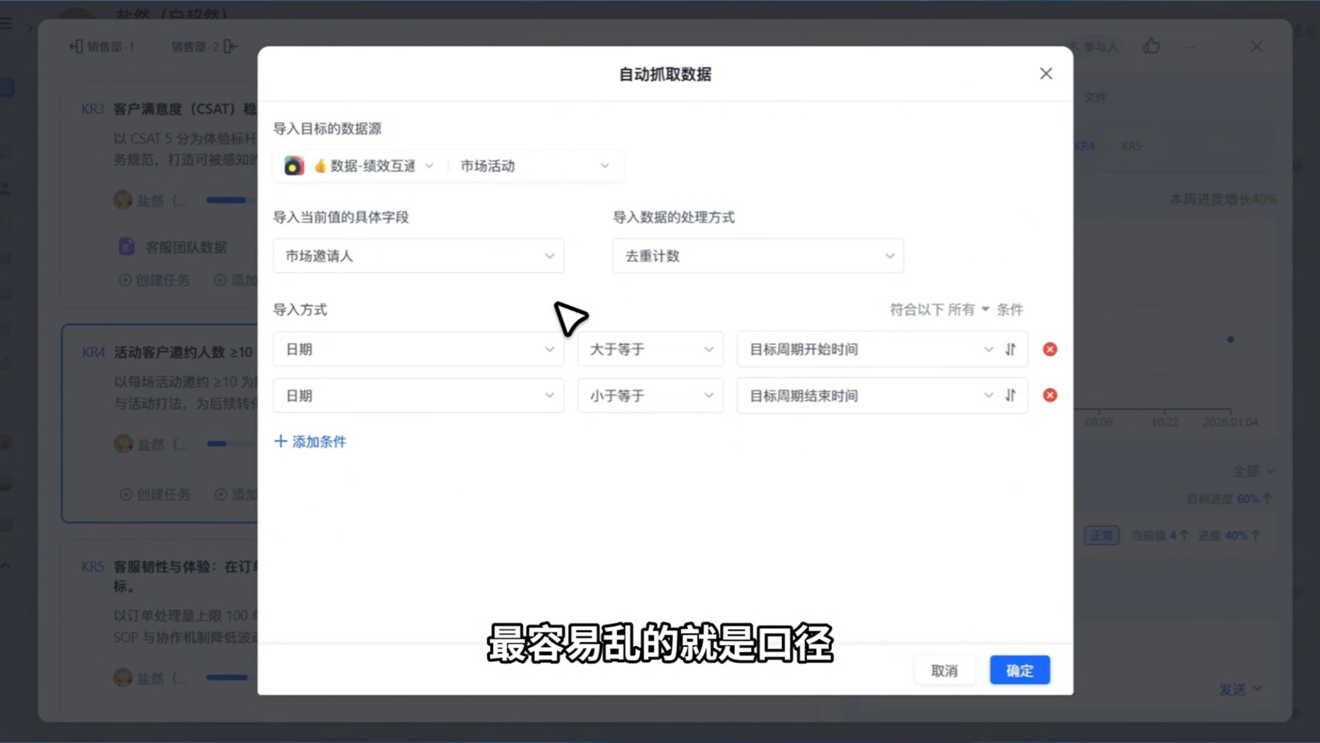Delete the 大于等于 condition row
The width and height of the screenshot is (1320, 743).
pyautogui.click(x=1050, y=349)
